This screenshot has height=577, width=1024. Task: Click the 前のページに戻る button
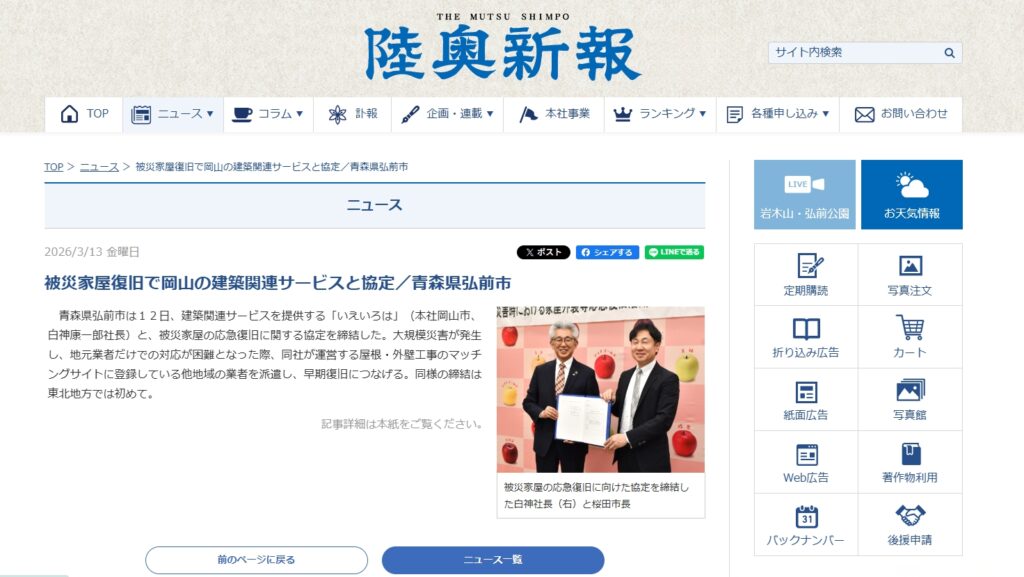click(x=257, y=560)
